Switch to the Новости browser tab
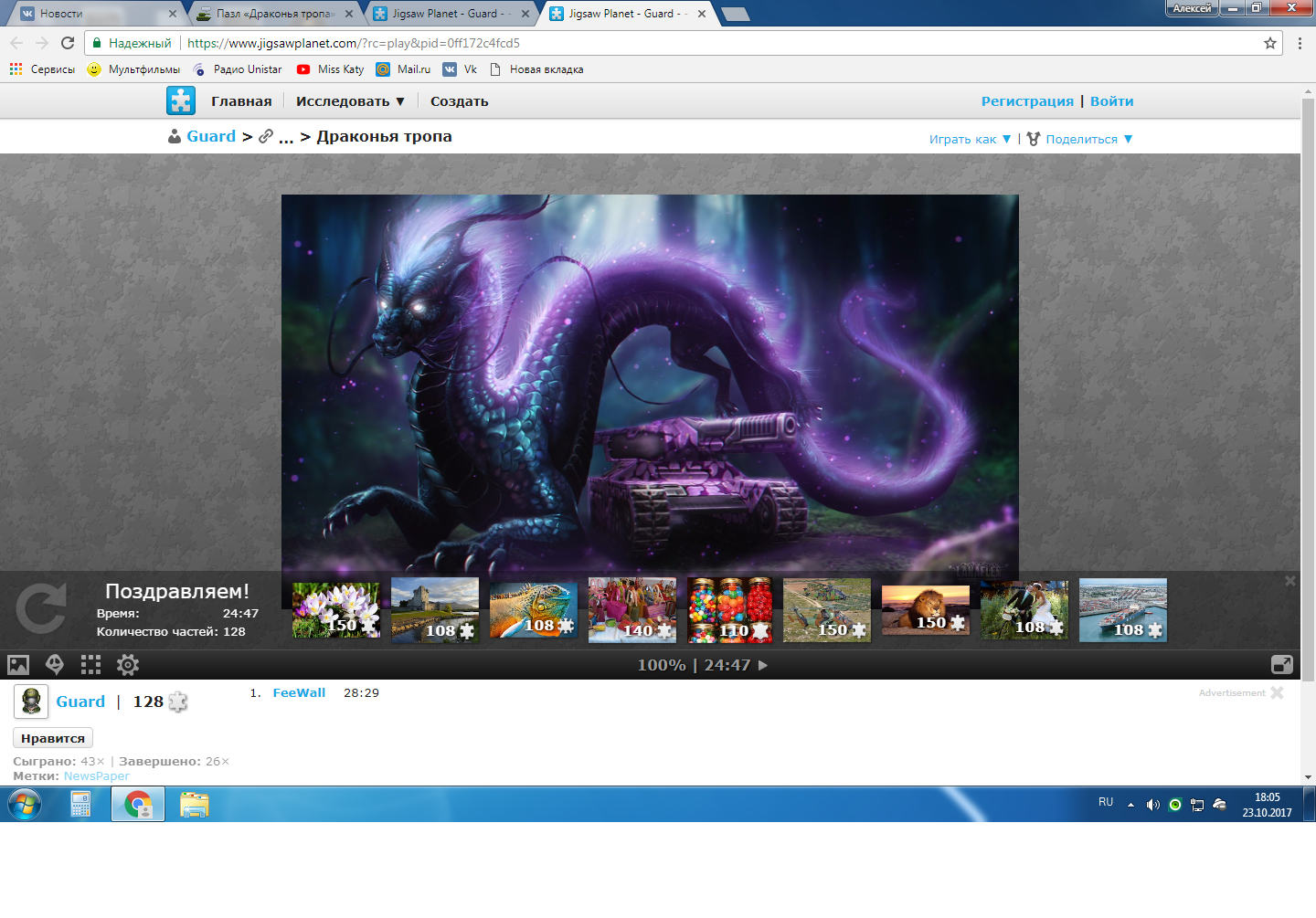 click(x=98, y=14)
